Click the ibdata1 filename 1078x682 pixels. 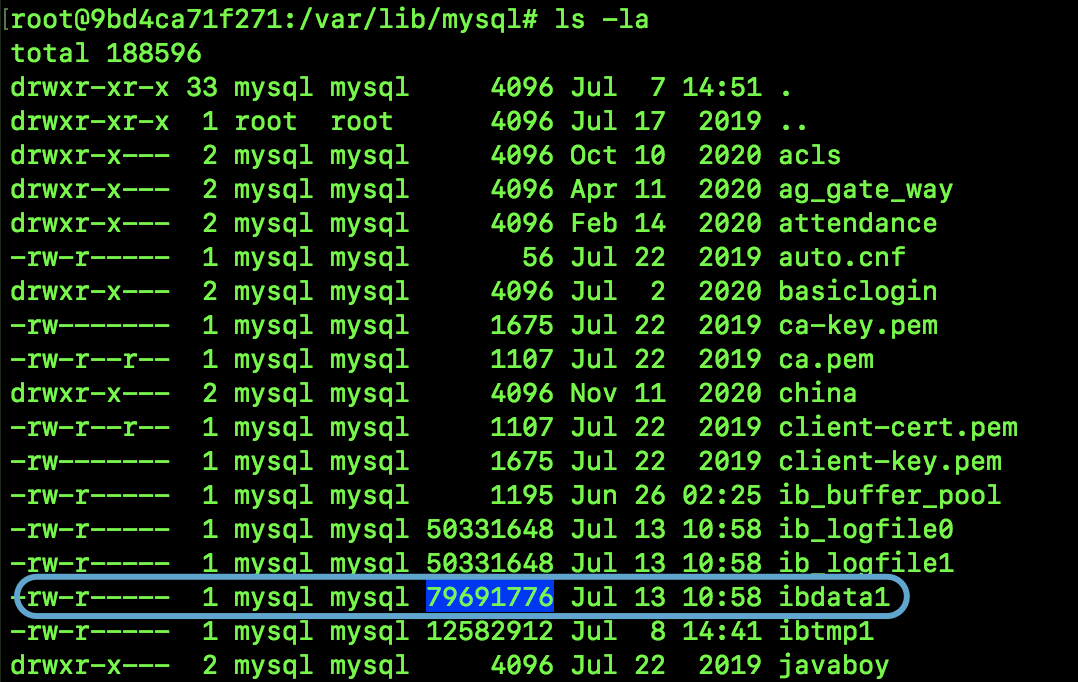click(x=834, y=597)
